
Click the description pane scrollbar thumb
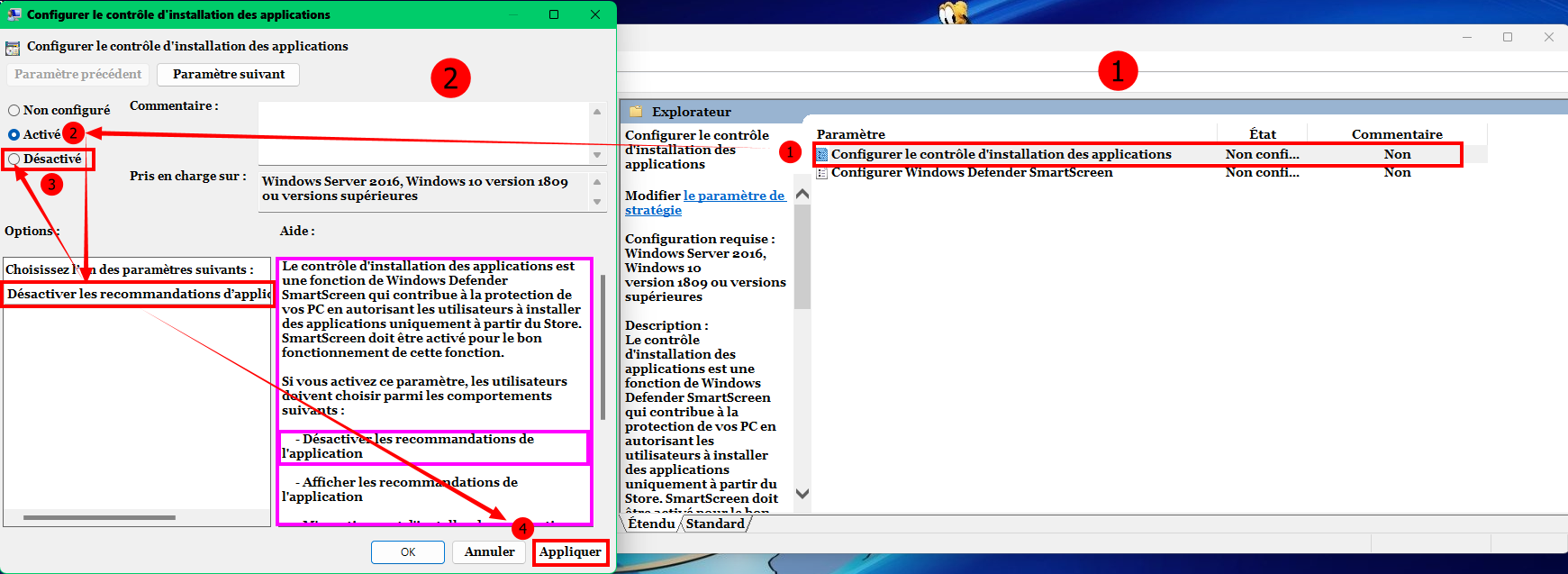coord(802,257)
